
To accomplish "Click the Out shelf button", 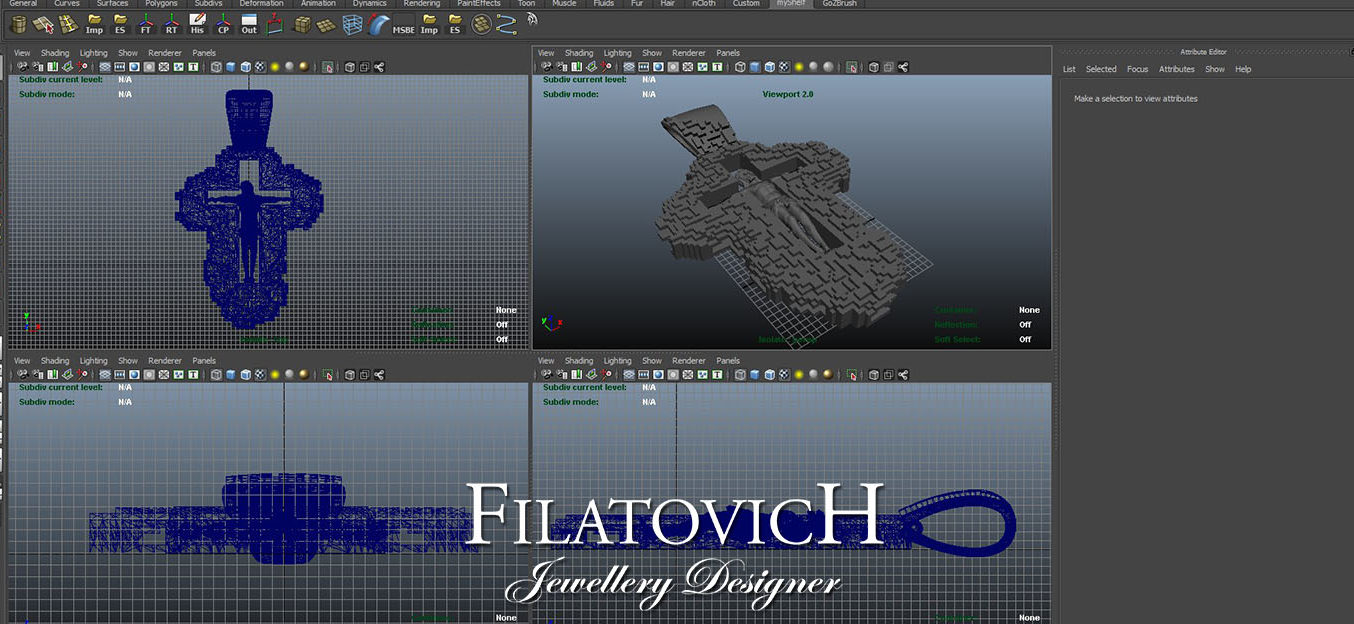I will [x=249, y=24].
